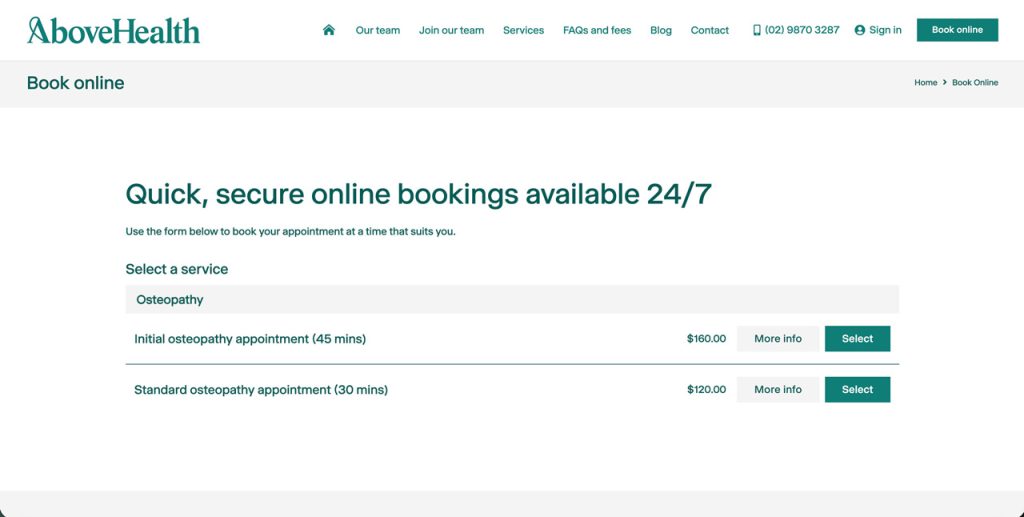Call the (02) 9870 3287 number link
Image resolution: width=1024 pixels, height=517 pixels.
click(802, 30)
